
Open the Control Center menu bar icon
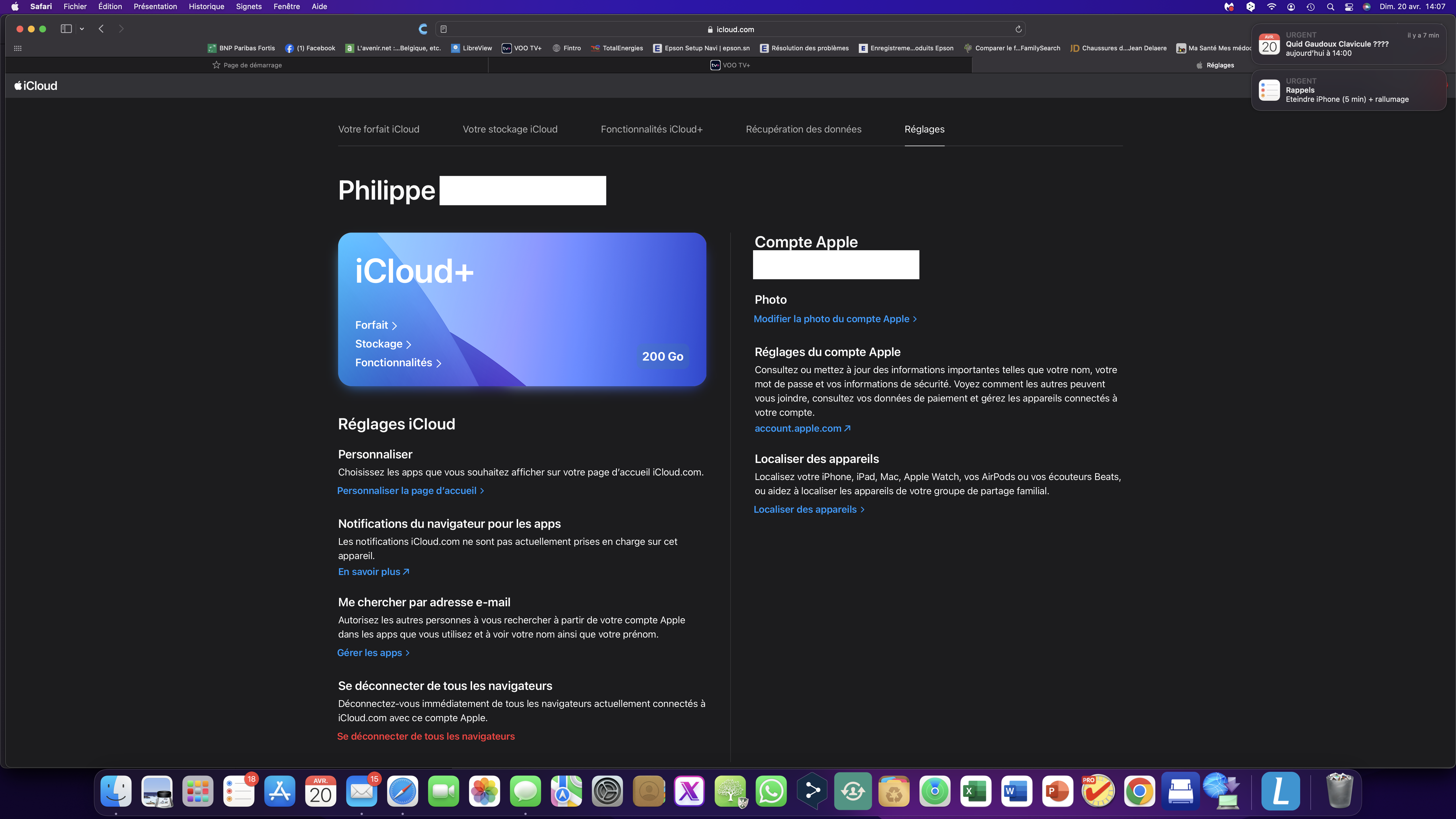(1349, 7)
